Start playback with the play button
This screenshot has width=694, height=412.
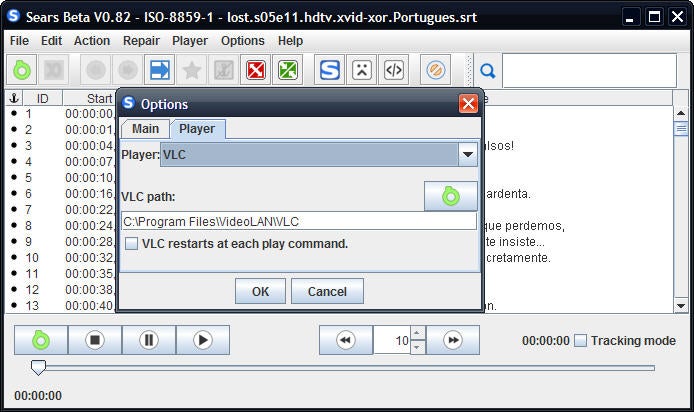click(203, 340)
